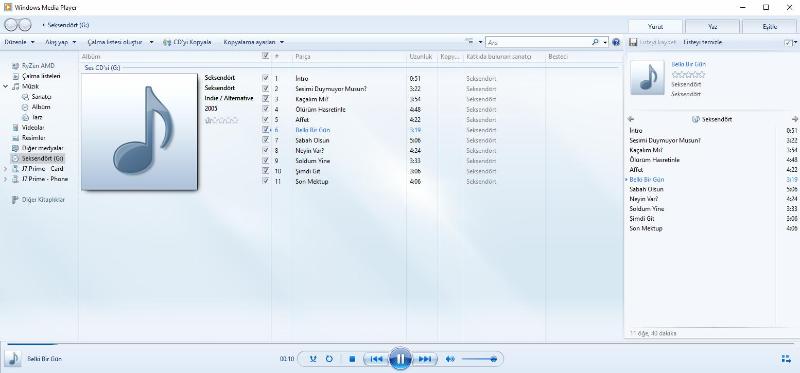Adjust the volume slider
Viewport: 800px width, 373px height.
[x=480, y=359]
